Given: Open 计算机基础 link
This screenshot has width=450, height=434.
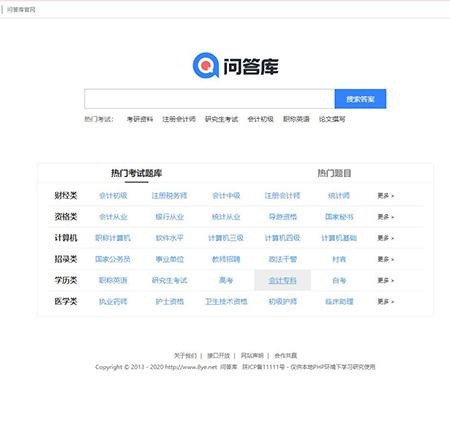Looking at the screenshot, I should coord(339,238).
